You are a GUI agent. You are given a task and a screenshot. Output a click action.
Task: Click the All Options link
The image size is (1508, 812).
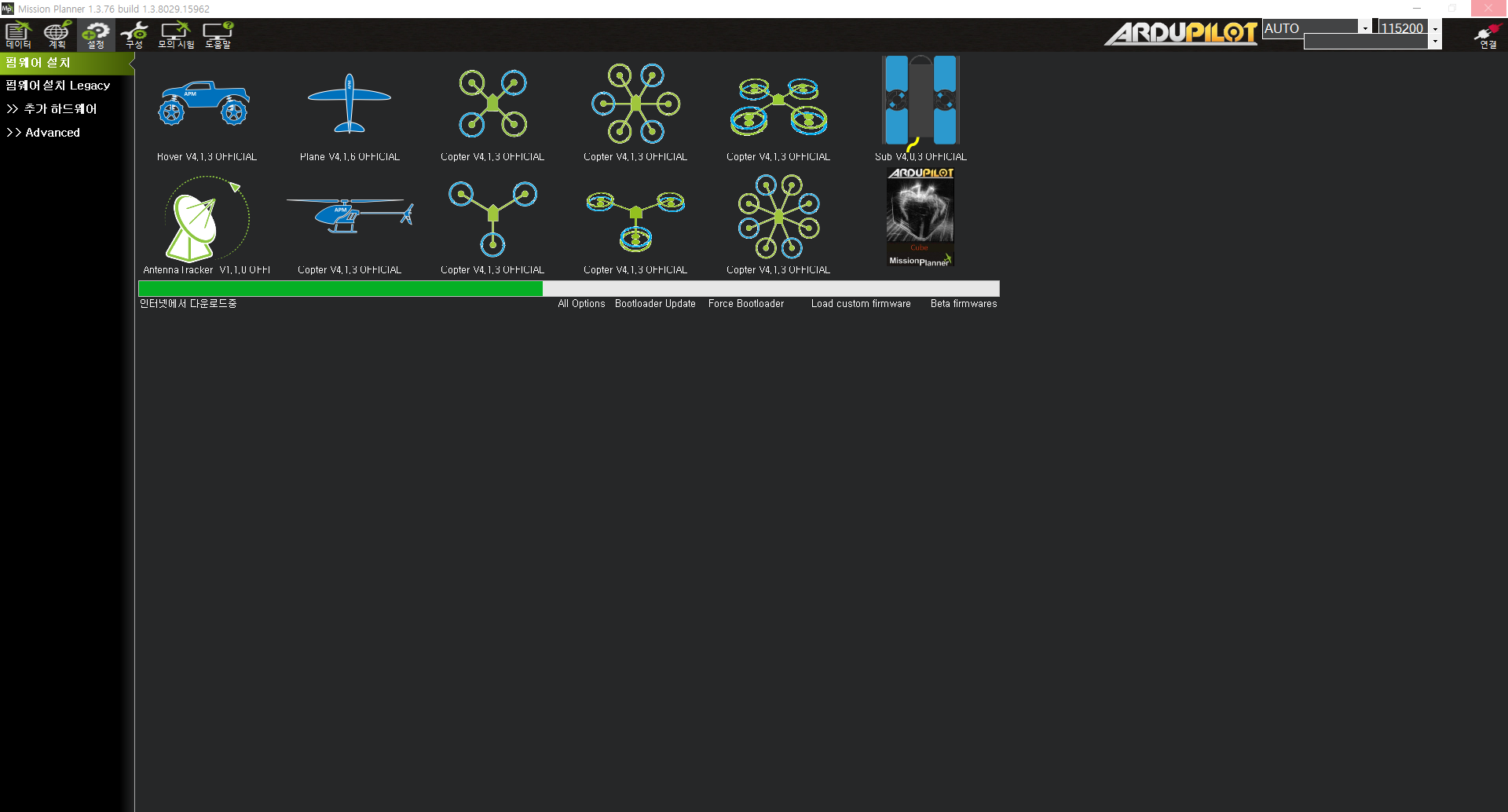[581, 304]
